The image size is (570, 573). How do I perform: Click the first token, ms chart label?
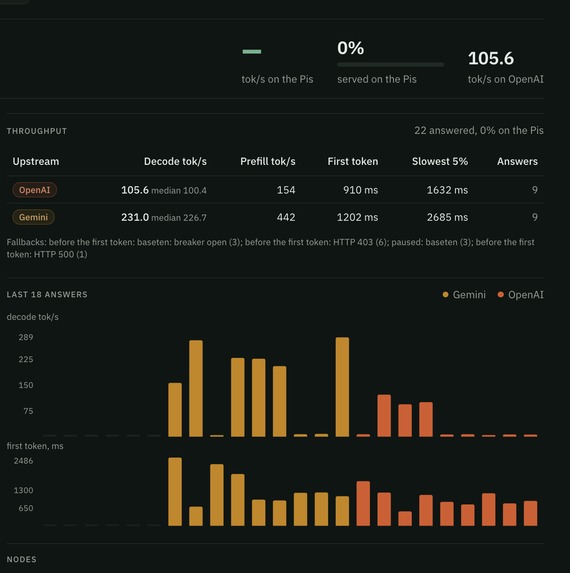click(35, 446)
